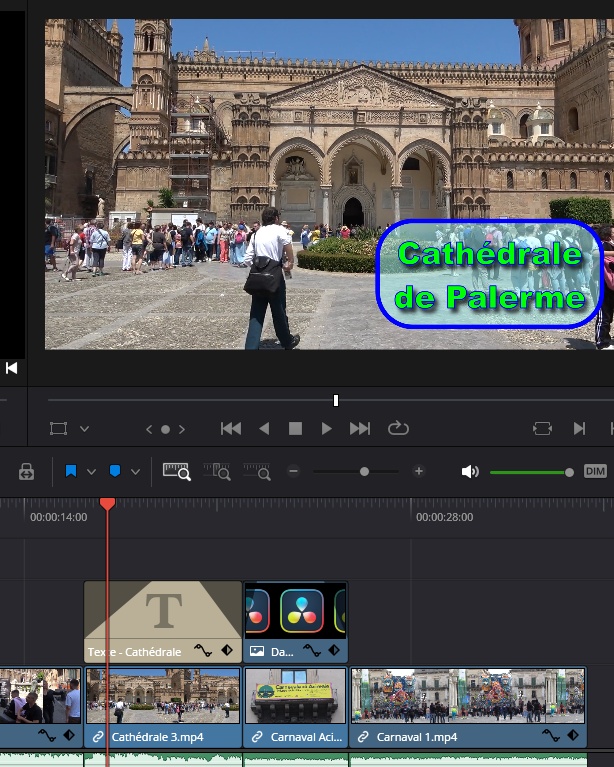Zoom out timeline with minus icon

(x=293, y=471)
